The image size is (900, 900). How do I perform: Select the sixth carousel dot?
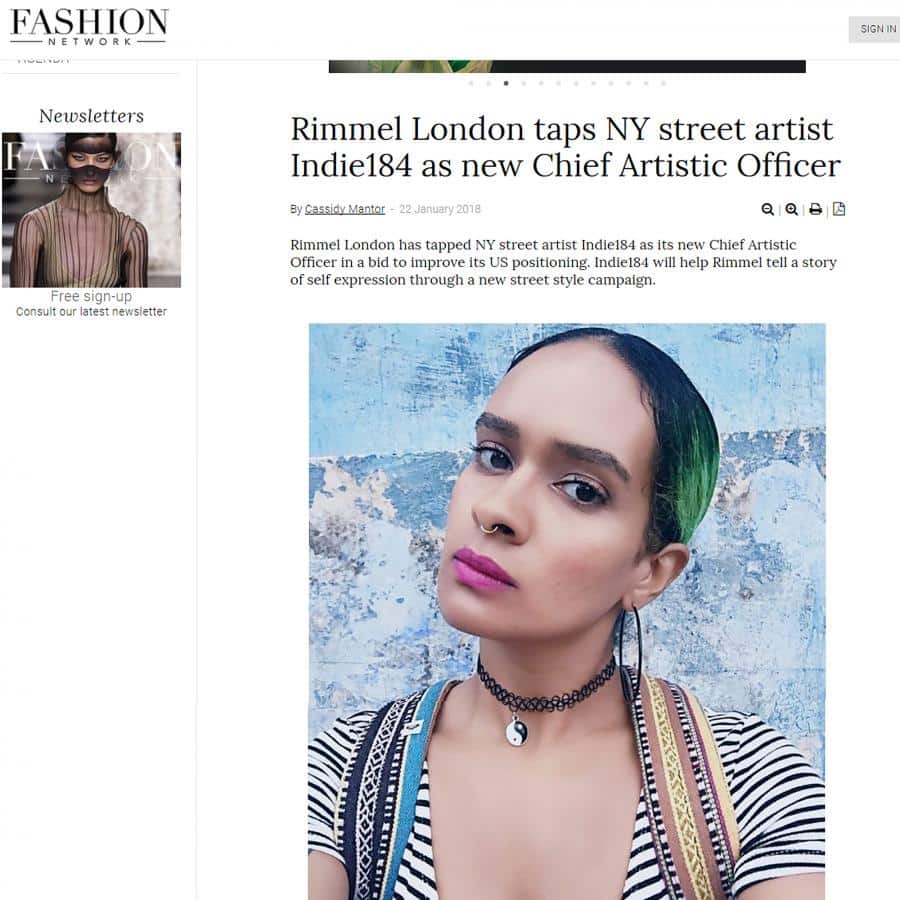[x=558, y=83]
